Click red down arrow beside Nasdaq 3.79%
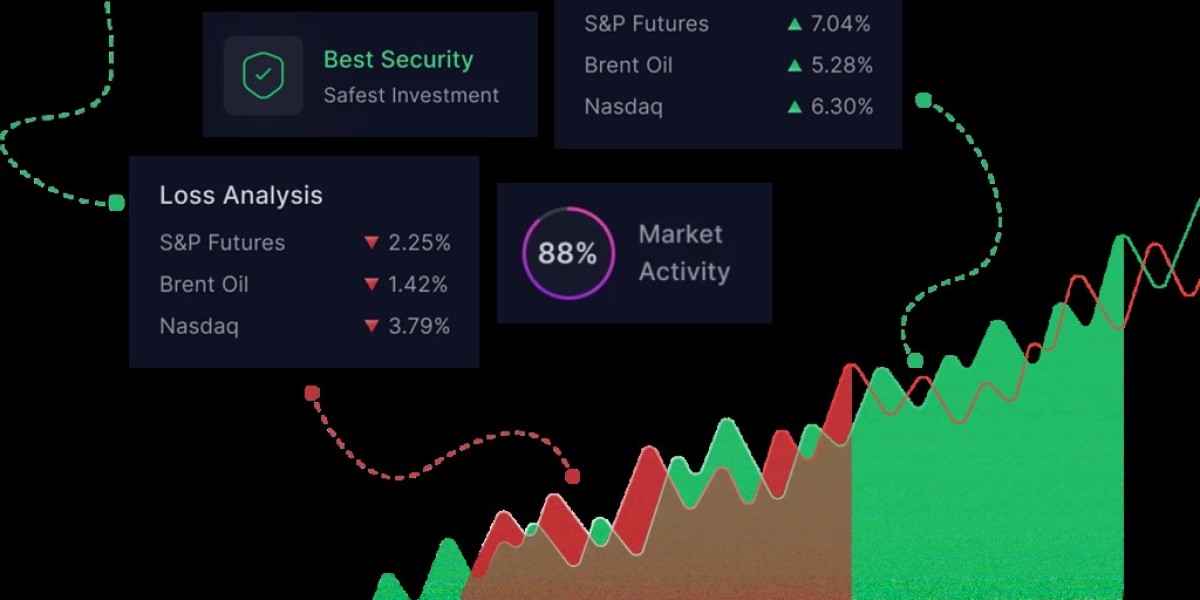 (x=372, y=326)
